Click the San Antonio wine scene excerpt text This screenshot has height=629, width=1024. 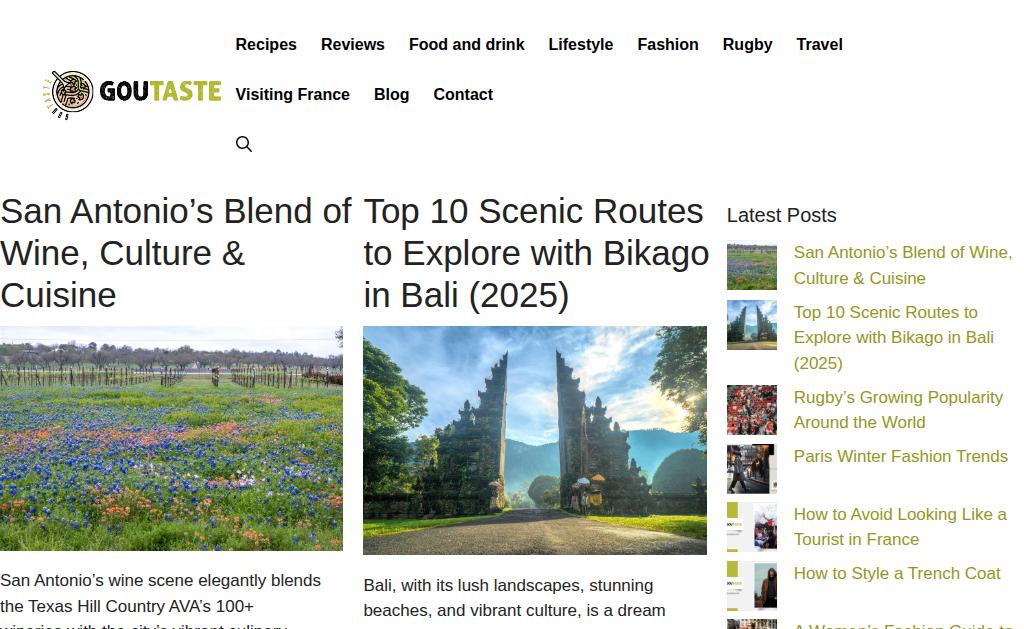160,601
